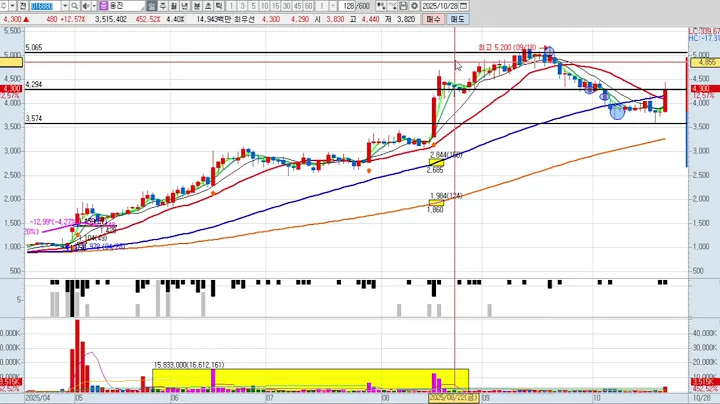Choose the 60 interval preset button
Viewport: 720px width, 404px height.
click(309, 6)
